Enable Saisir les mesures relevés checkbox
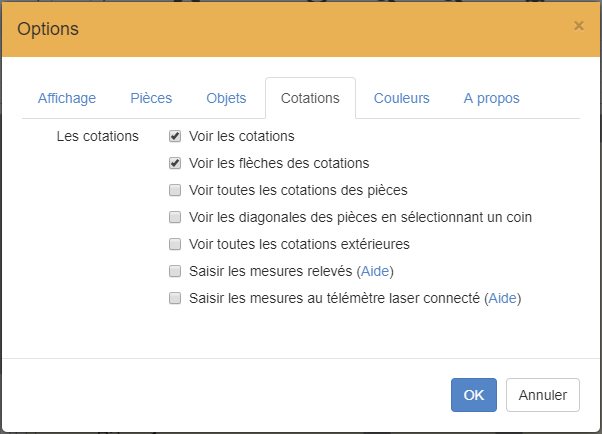602x434 pixels. pyautogui.click(x=175, y=271)
